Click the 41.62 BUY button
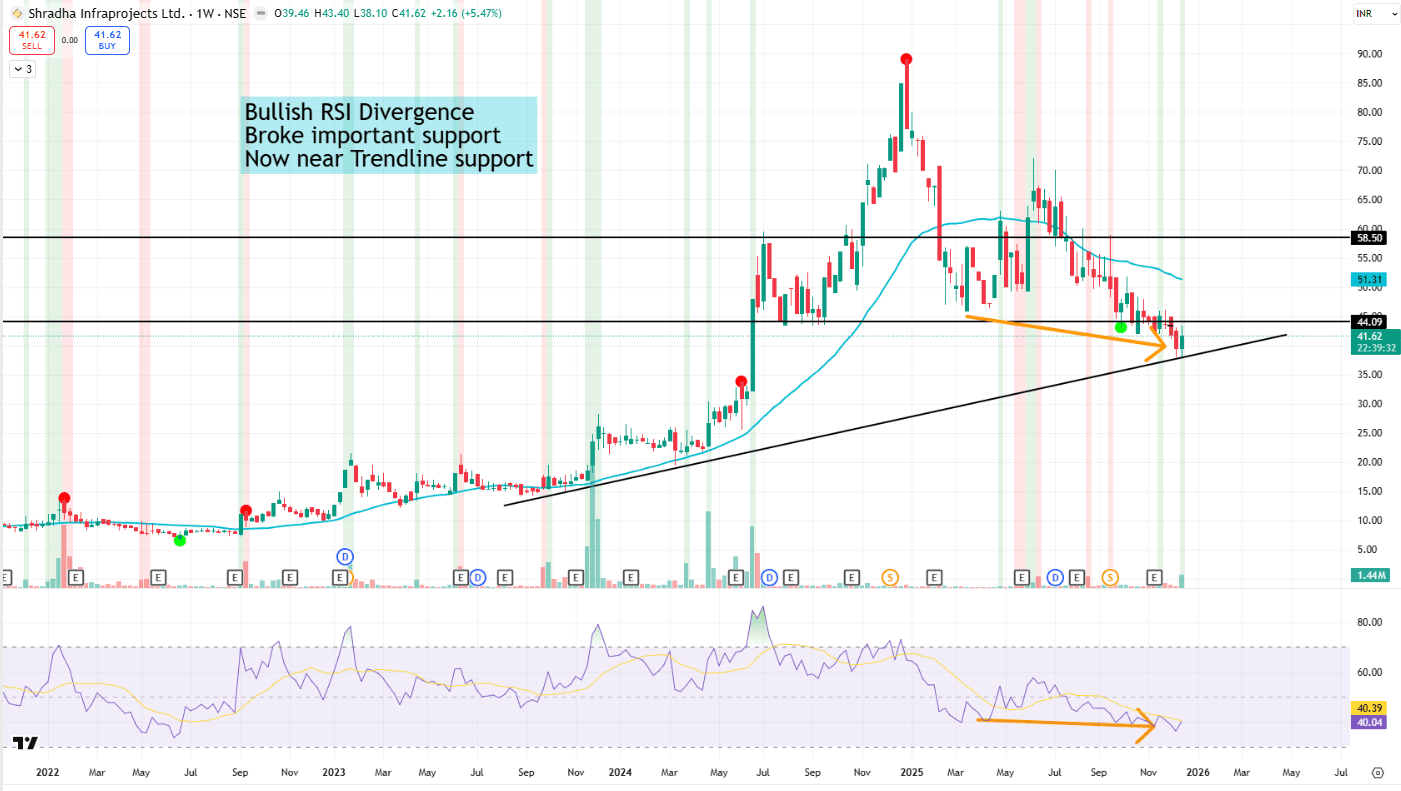 coord(107,40)
